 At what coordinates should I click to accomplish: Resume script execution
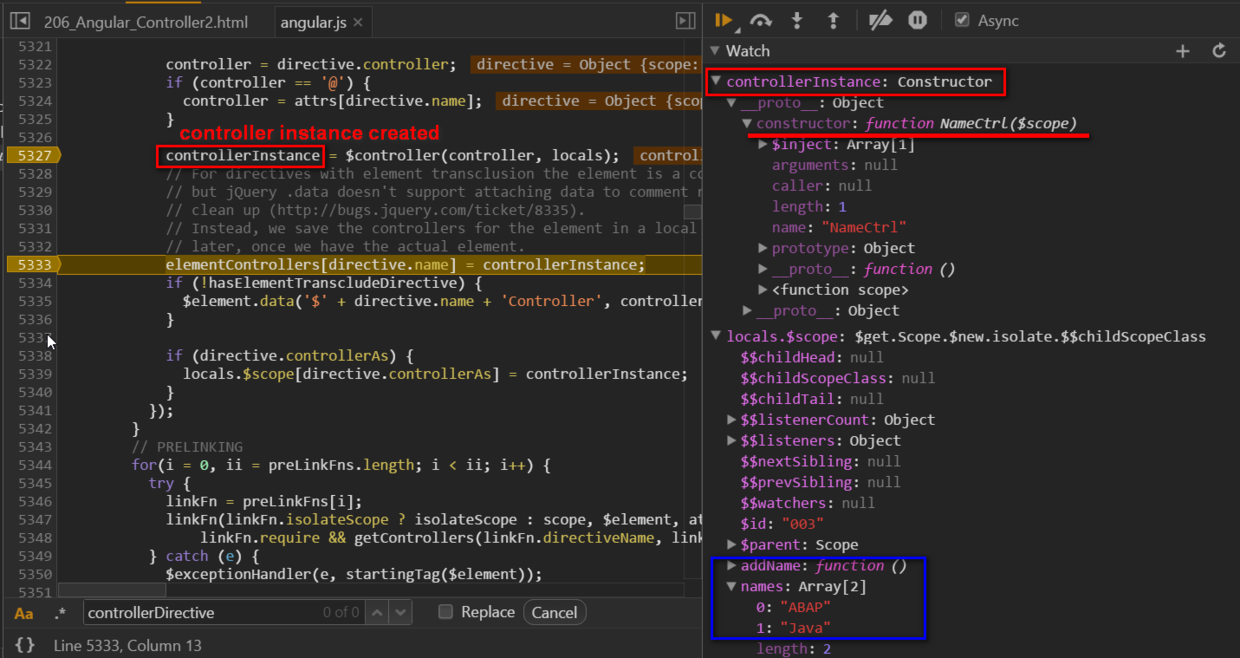[725, 20]
